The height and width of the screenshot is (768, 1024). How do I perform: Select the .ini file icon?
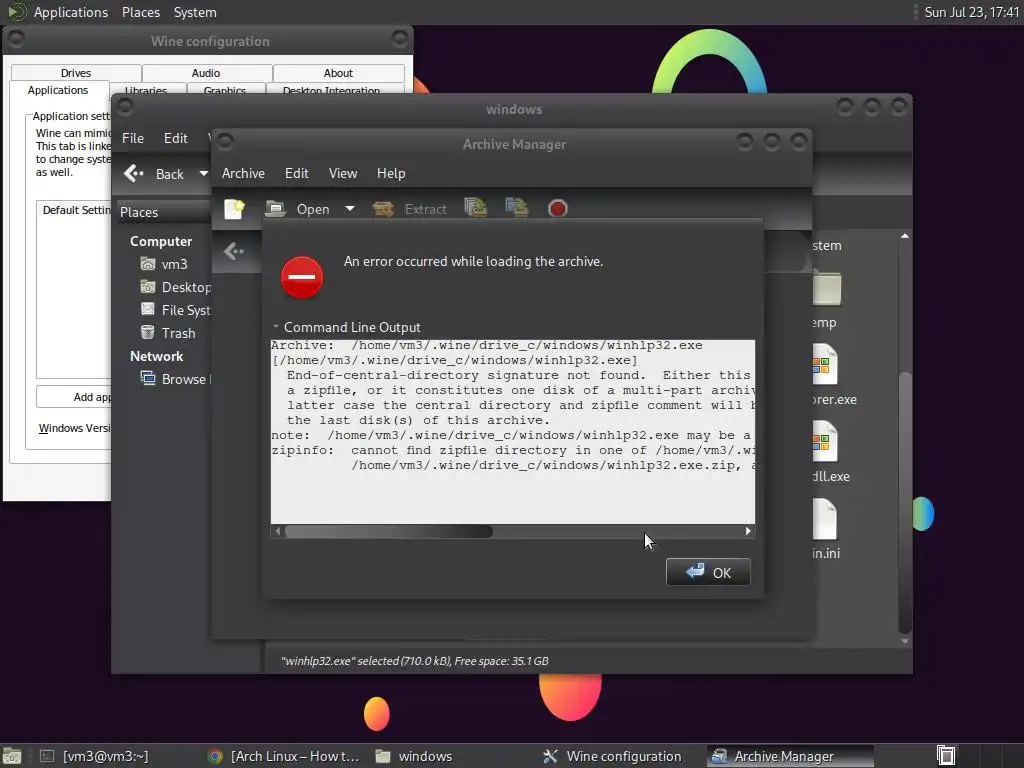824,519
